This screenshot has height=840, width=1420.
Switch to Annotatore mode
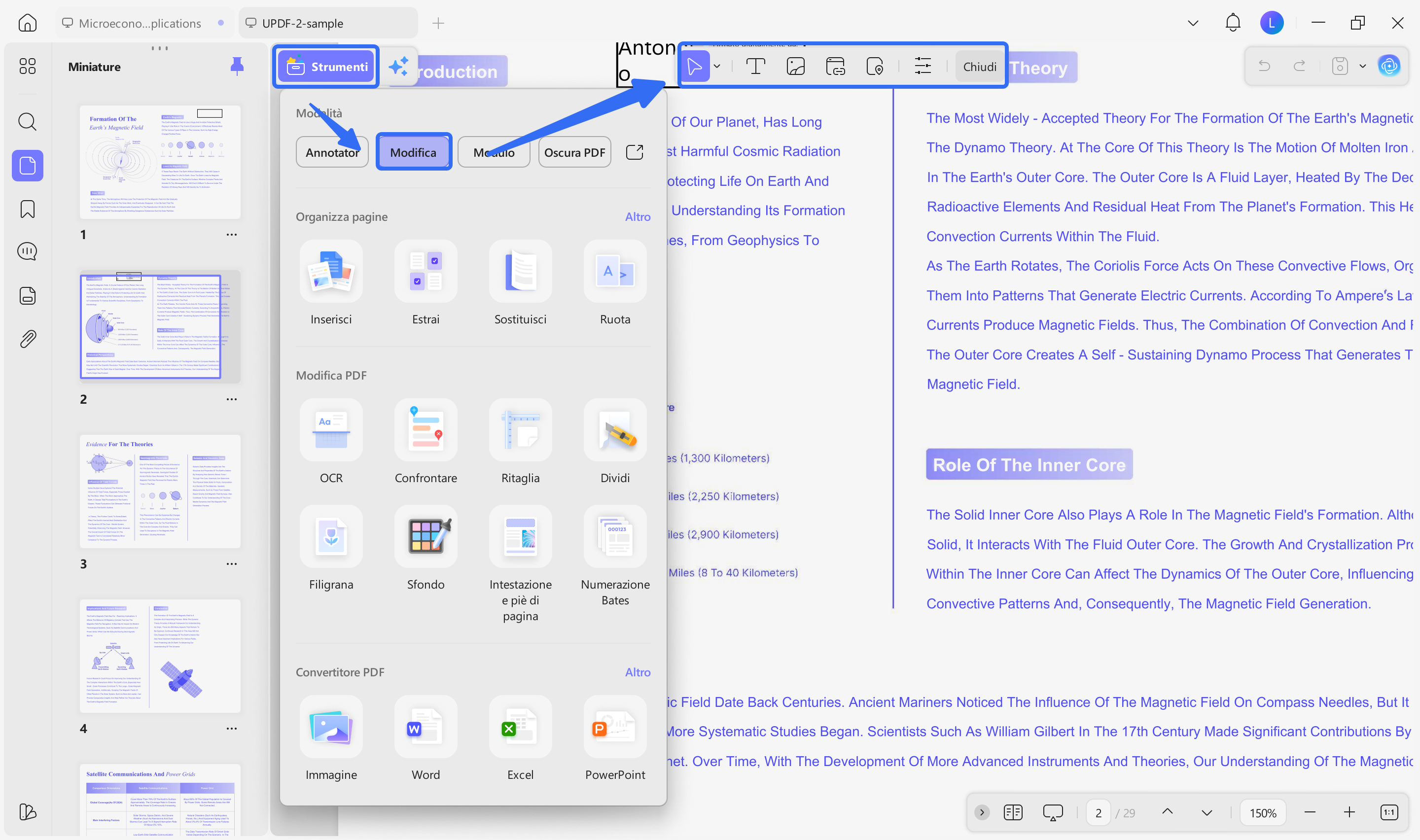click(x=332, y=152)
